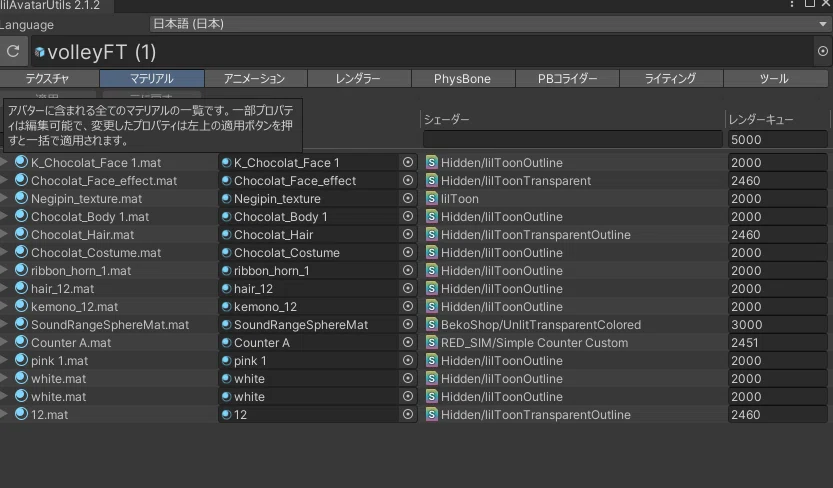Select the pink 1.mat row name

tap(60, 361)
